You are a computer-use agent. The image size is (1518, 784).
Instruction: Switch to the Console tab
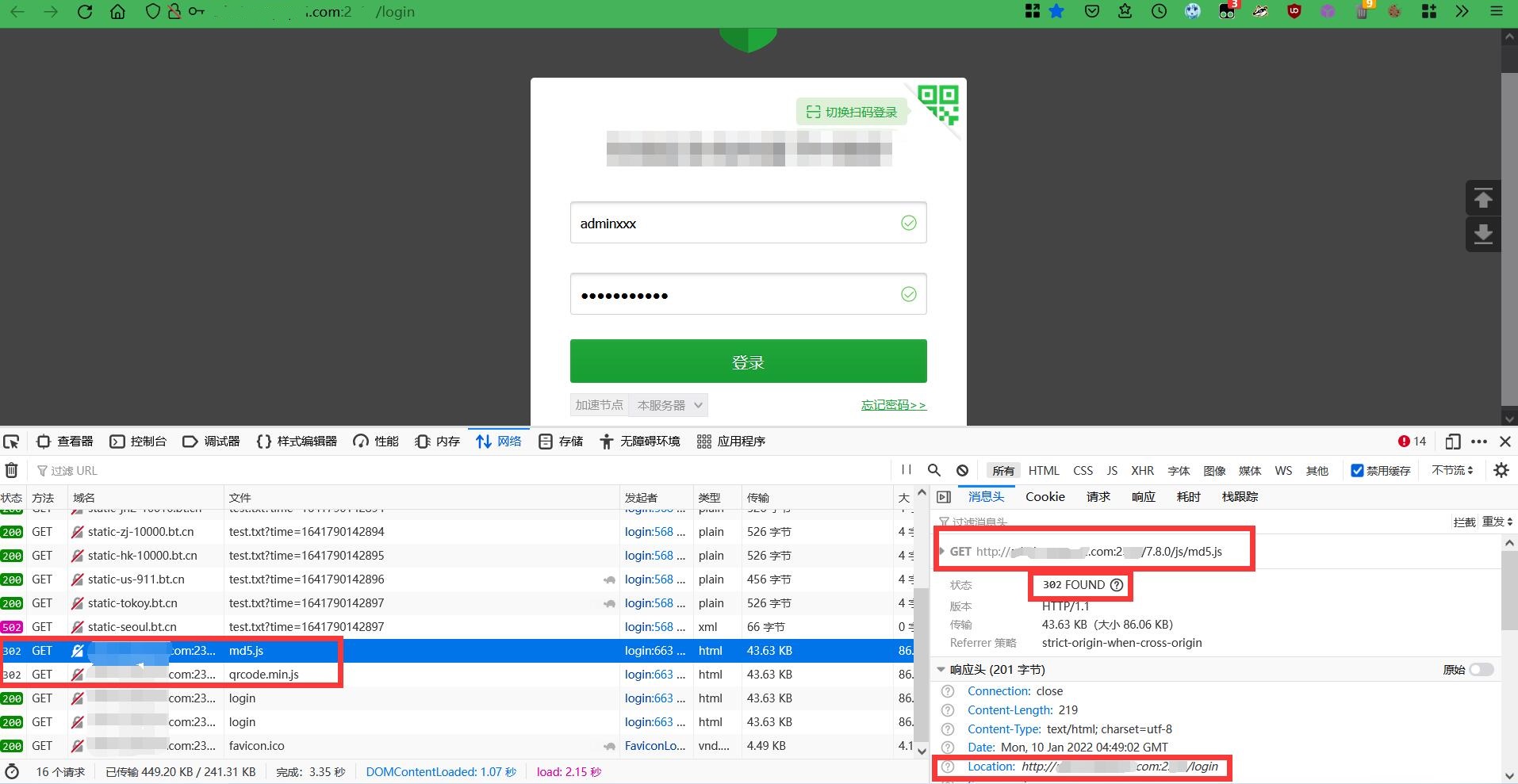click(x=138, y=442)
